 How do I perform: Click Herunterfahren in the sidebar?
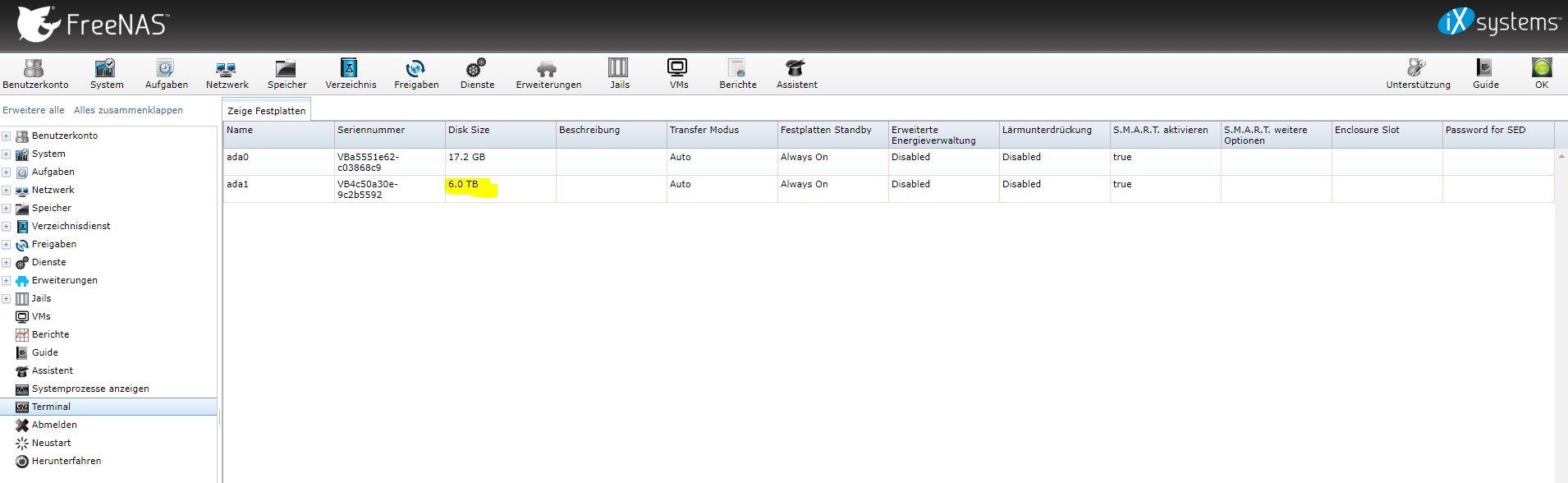coord(66,461)
